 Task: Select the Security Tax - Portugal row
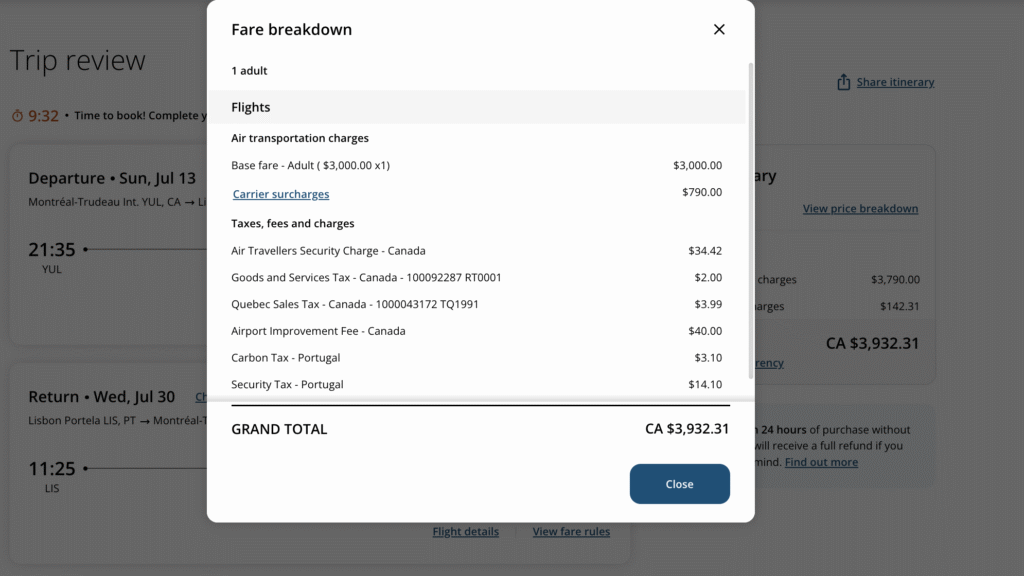click(x=476, y=385)
